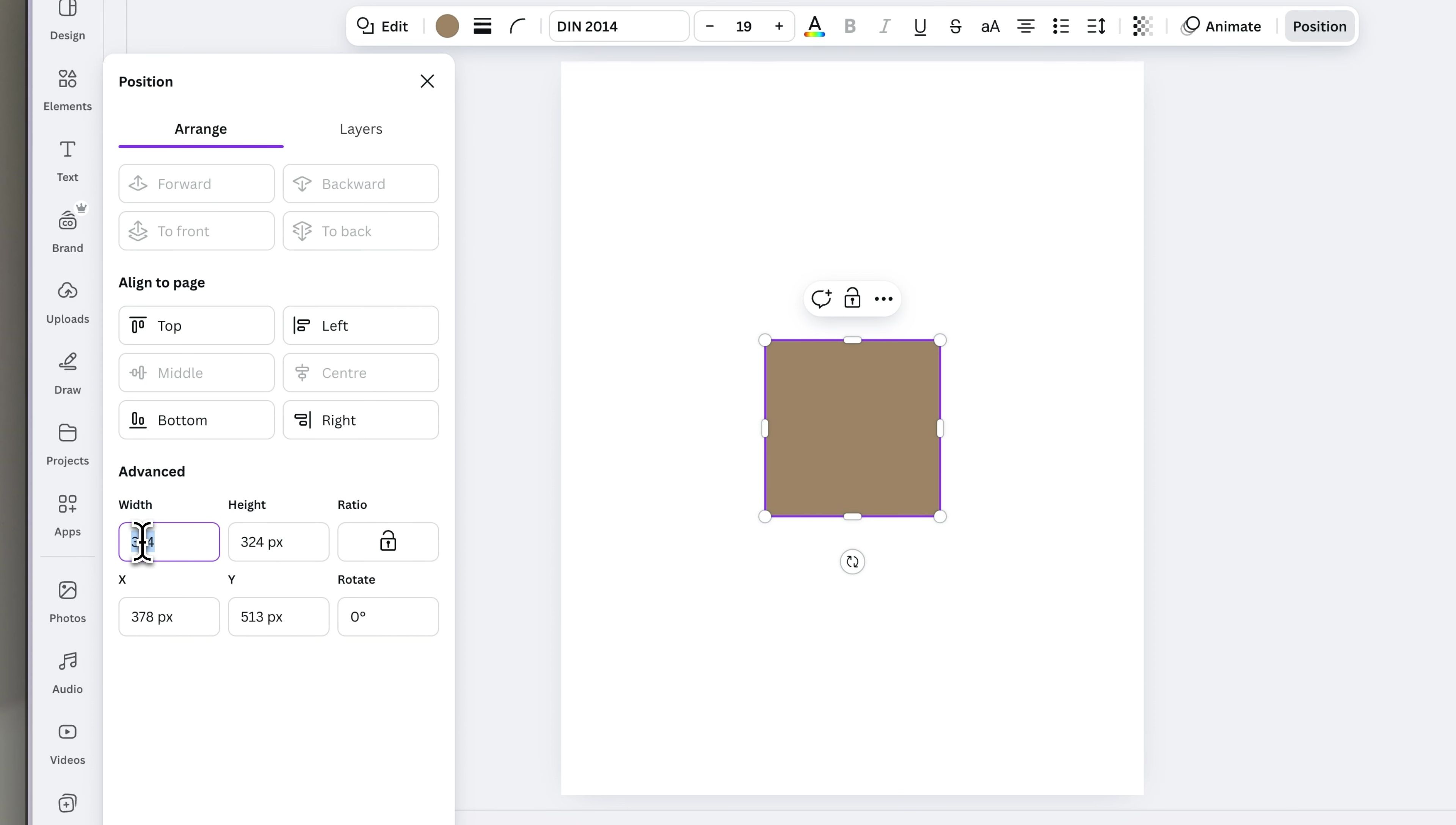The width and height of the screenshot is (1456, 825).
Task: Click the font size value 19
Action: pyautogui.click(x=744, y=26)
